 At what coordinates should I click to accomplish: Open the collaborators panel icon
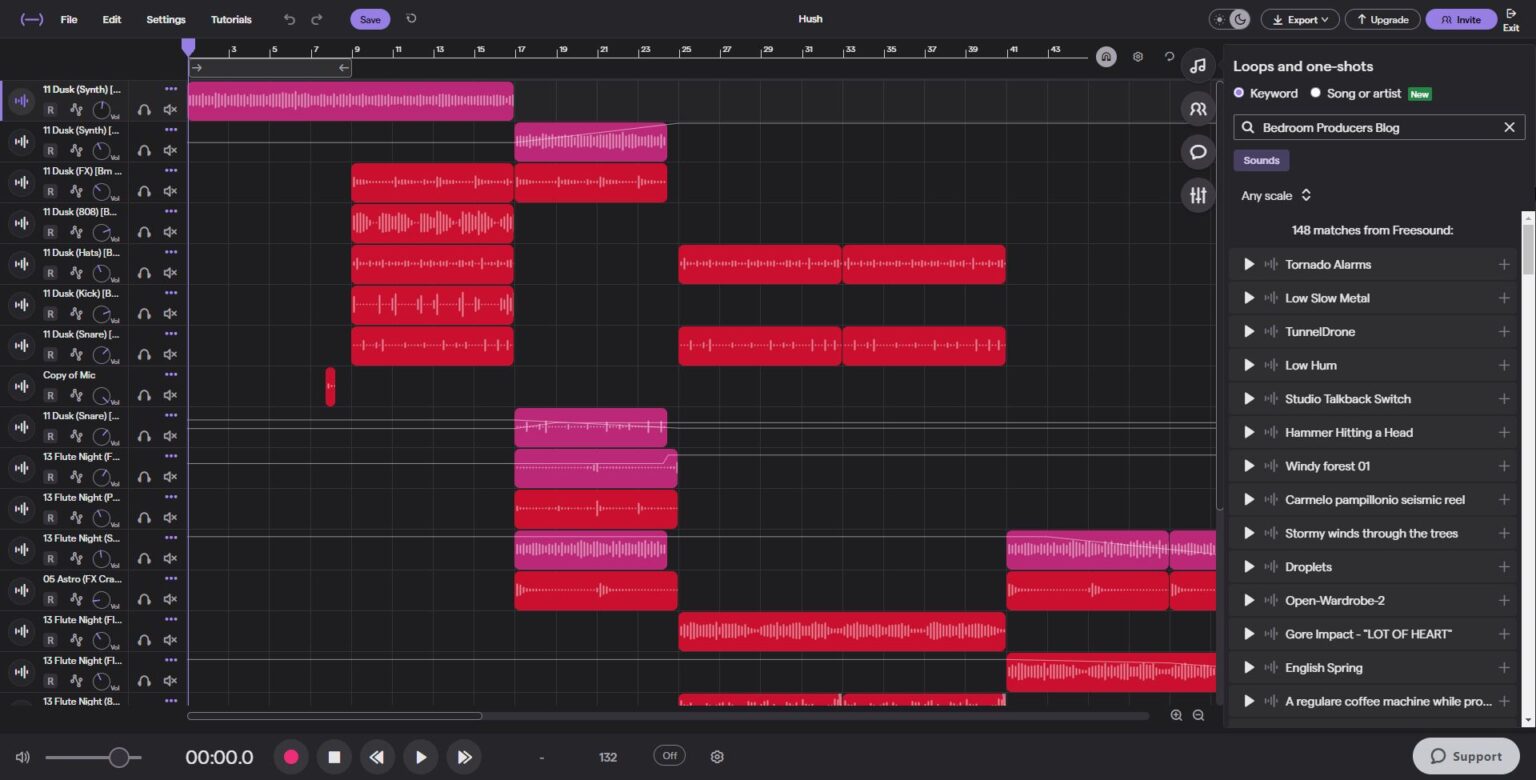pos(1198,108)
